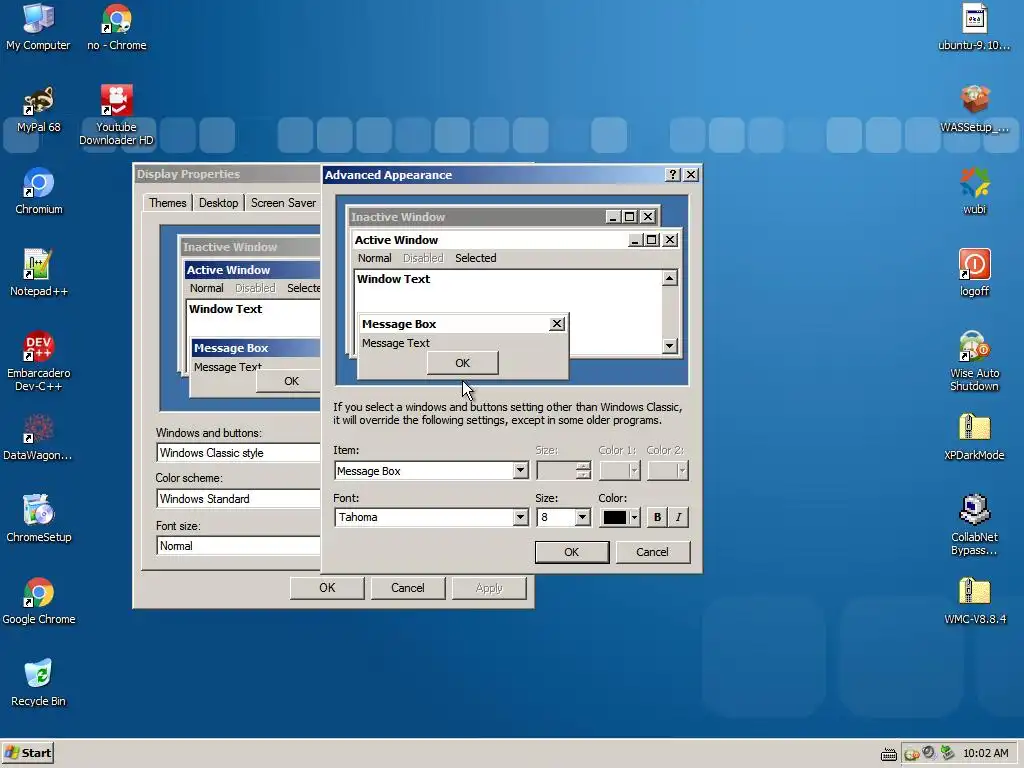Click Disabled menu item in Advanced Appearance preview
Image resolution: width=1024 pixels, height=768 pixels.
[423, 258]
